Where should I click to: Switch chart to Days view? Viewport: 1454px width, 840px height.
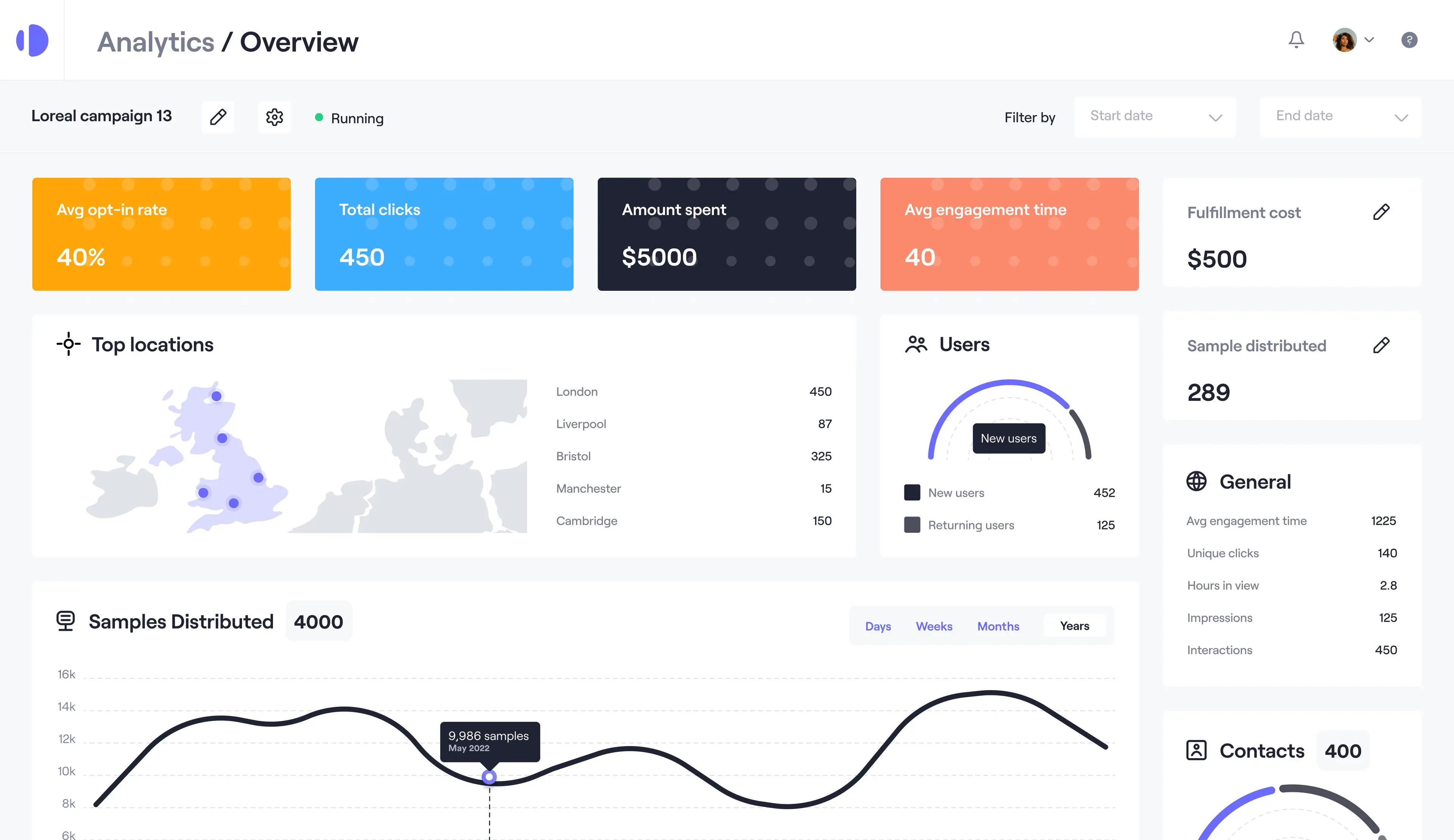[x=878, y=626]
